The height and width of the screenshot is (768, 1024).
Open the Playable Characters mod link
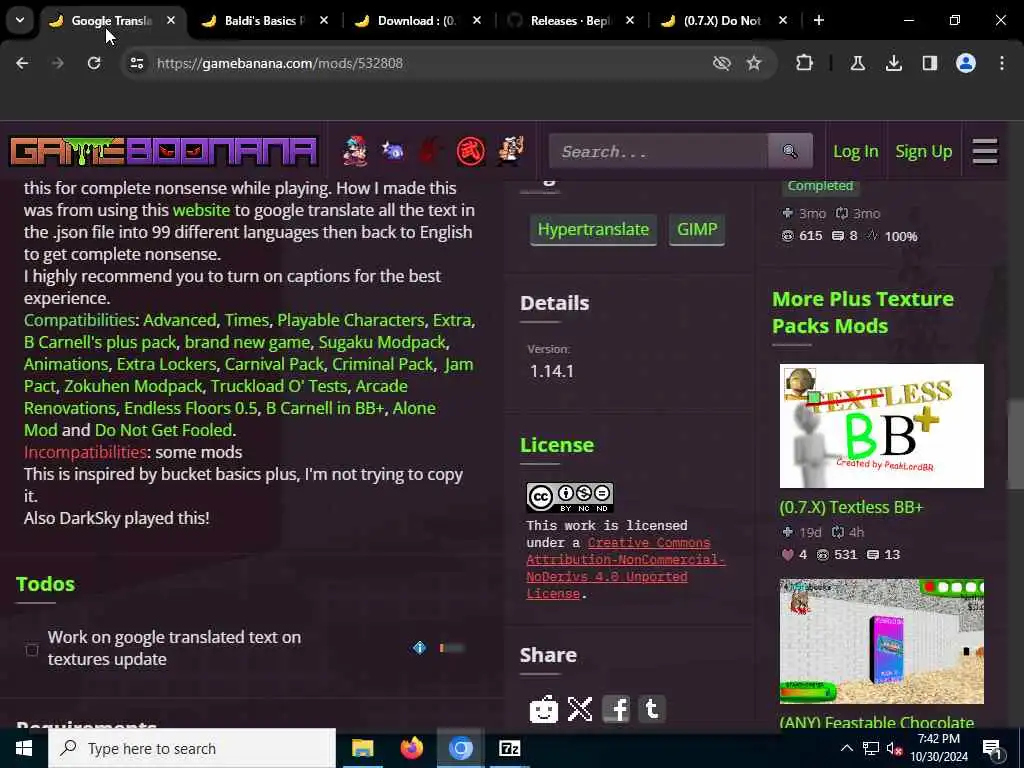click(351, 320)
